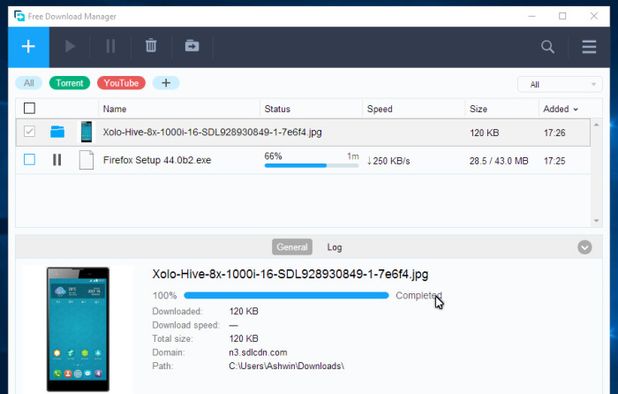Add a new tag with the plus pill
Viewport: 618px width, 394px height.
tap(166, 83)
